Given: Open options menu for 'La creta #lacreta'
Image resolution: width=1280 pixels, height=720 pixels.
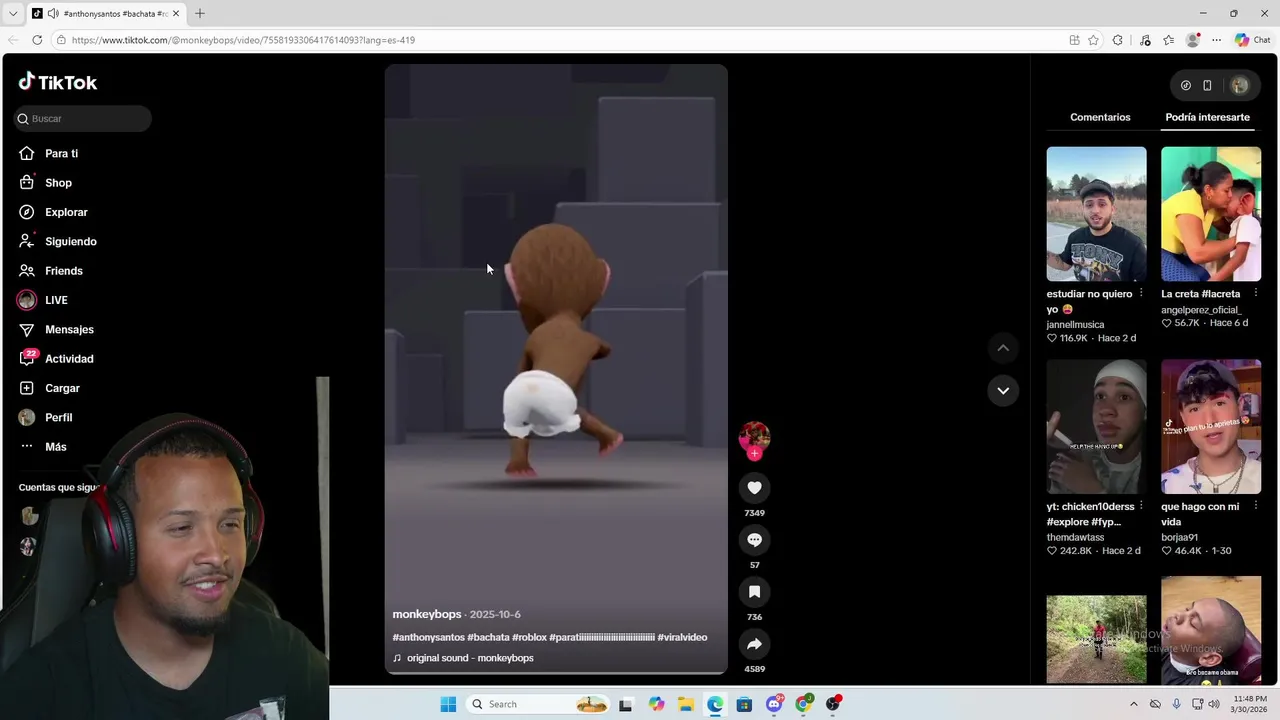Looking at the screenshot, I should [x=1256, y=293].
